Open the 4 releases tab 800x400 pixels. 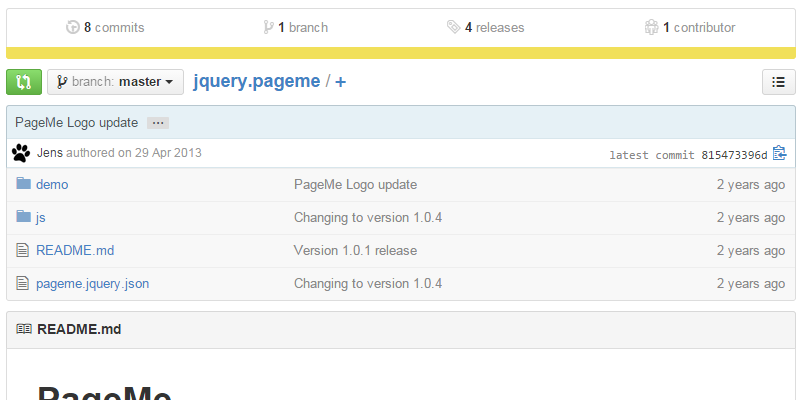pos(486,28)
